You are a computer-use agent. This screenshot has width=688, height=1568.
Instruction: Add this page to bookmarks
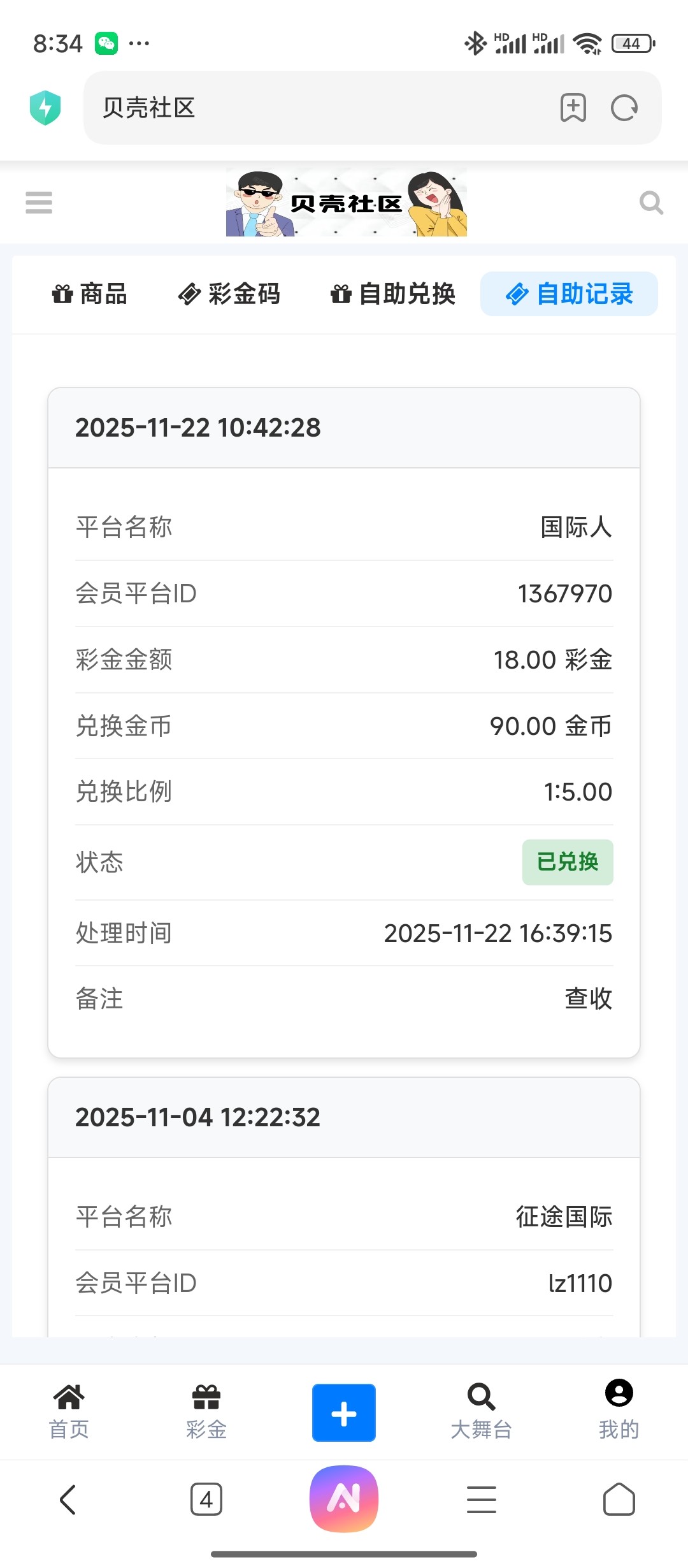[573, 108]
